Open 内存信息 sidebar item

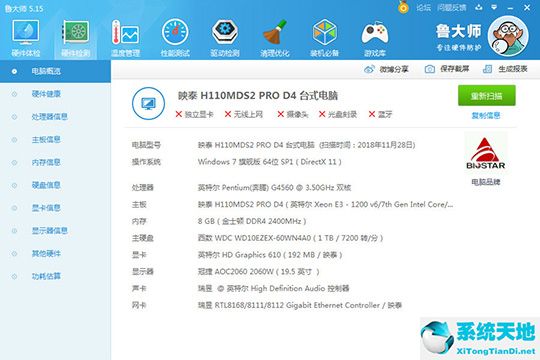tap(46, 162)
